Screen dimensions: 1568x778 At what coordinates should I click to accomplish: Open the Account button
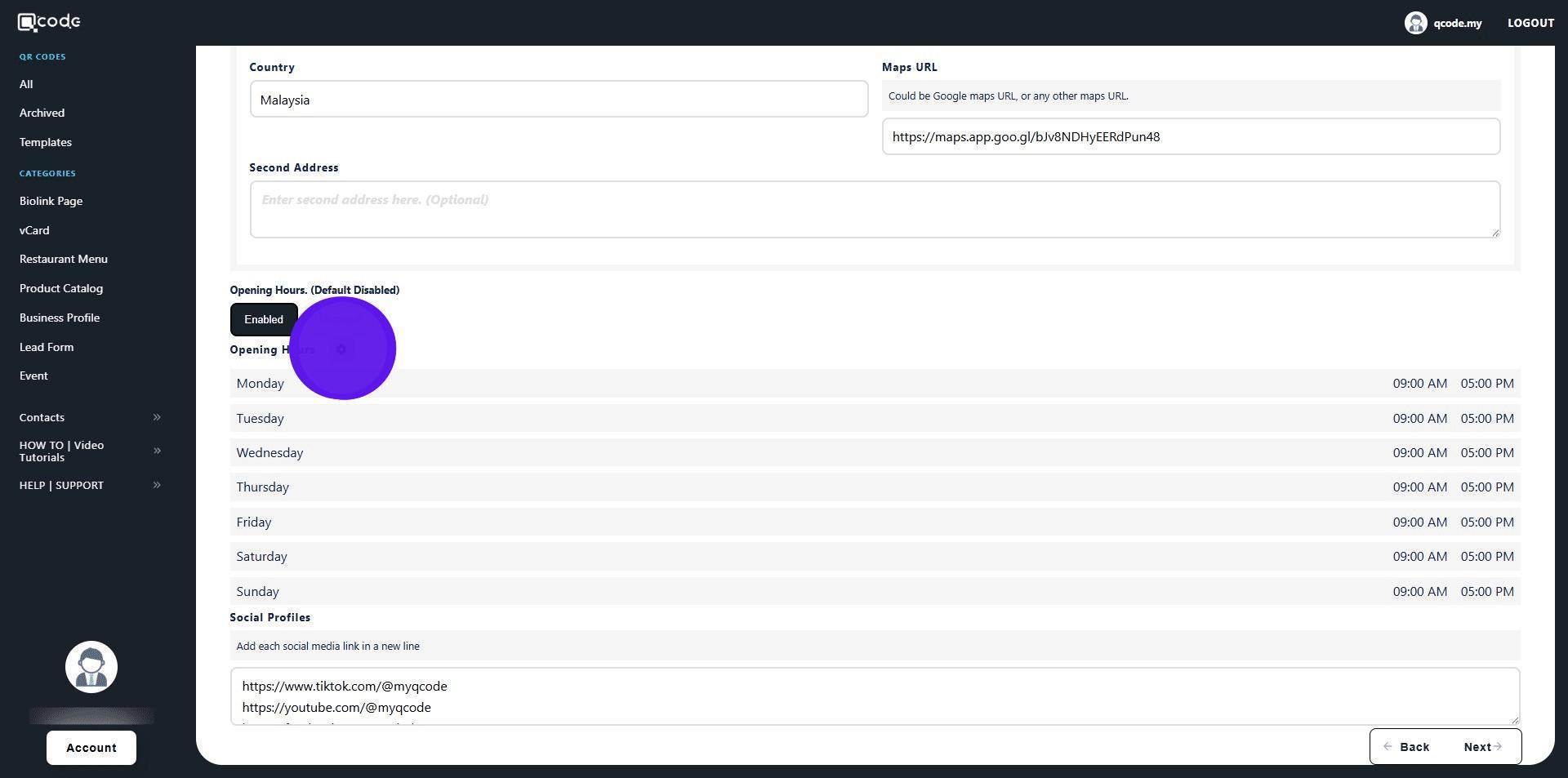[x=91, y=748]
